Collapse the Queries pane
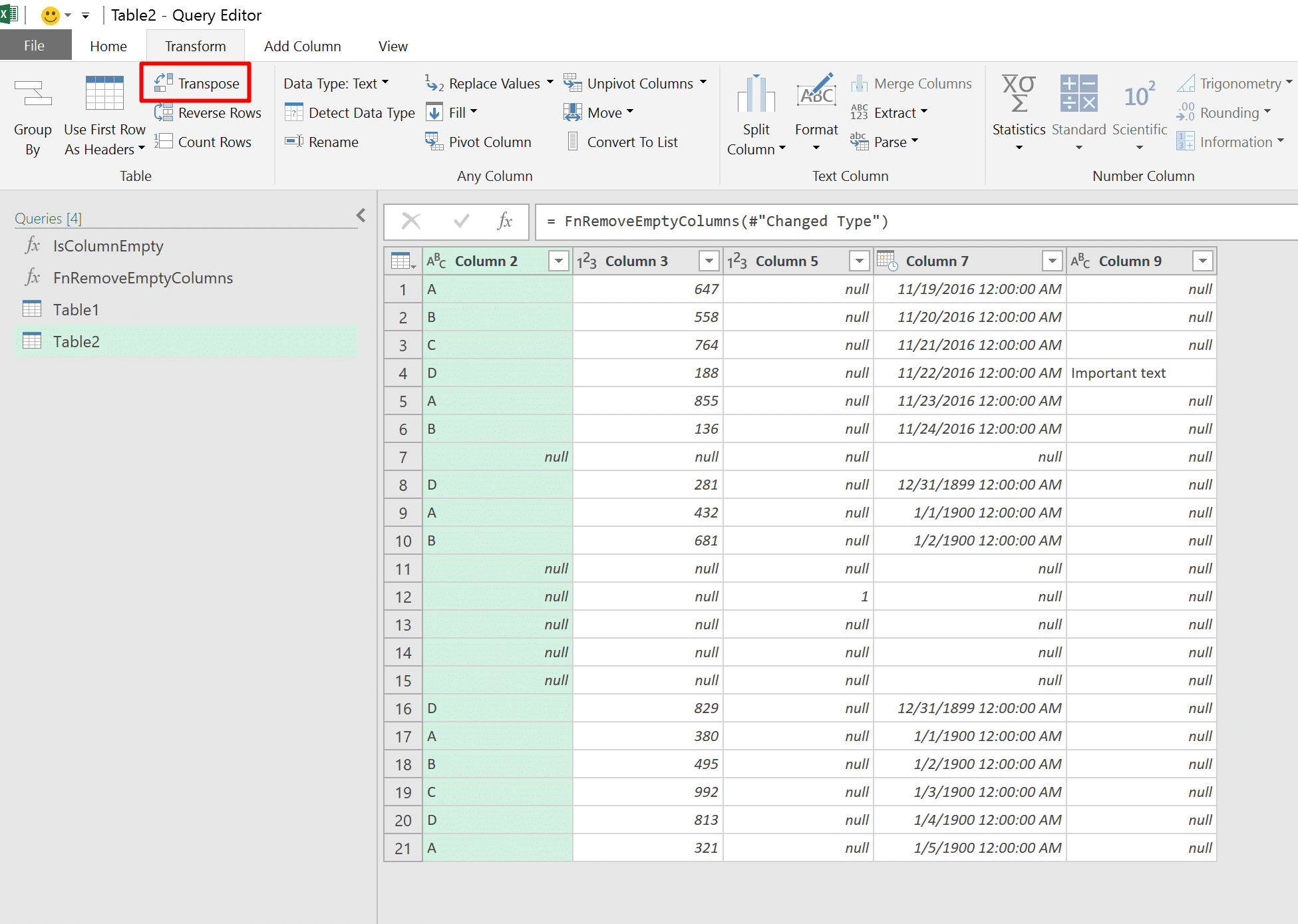Image resolution: width=1298 pixels, height=924 pixels. [x=361, y=215]
